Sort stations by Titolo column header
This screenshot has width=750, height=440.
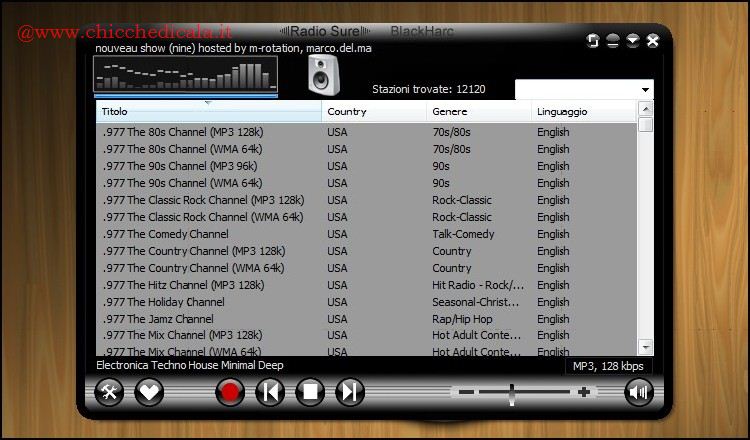coord(210,112)
